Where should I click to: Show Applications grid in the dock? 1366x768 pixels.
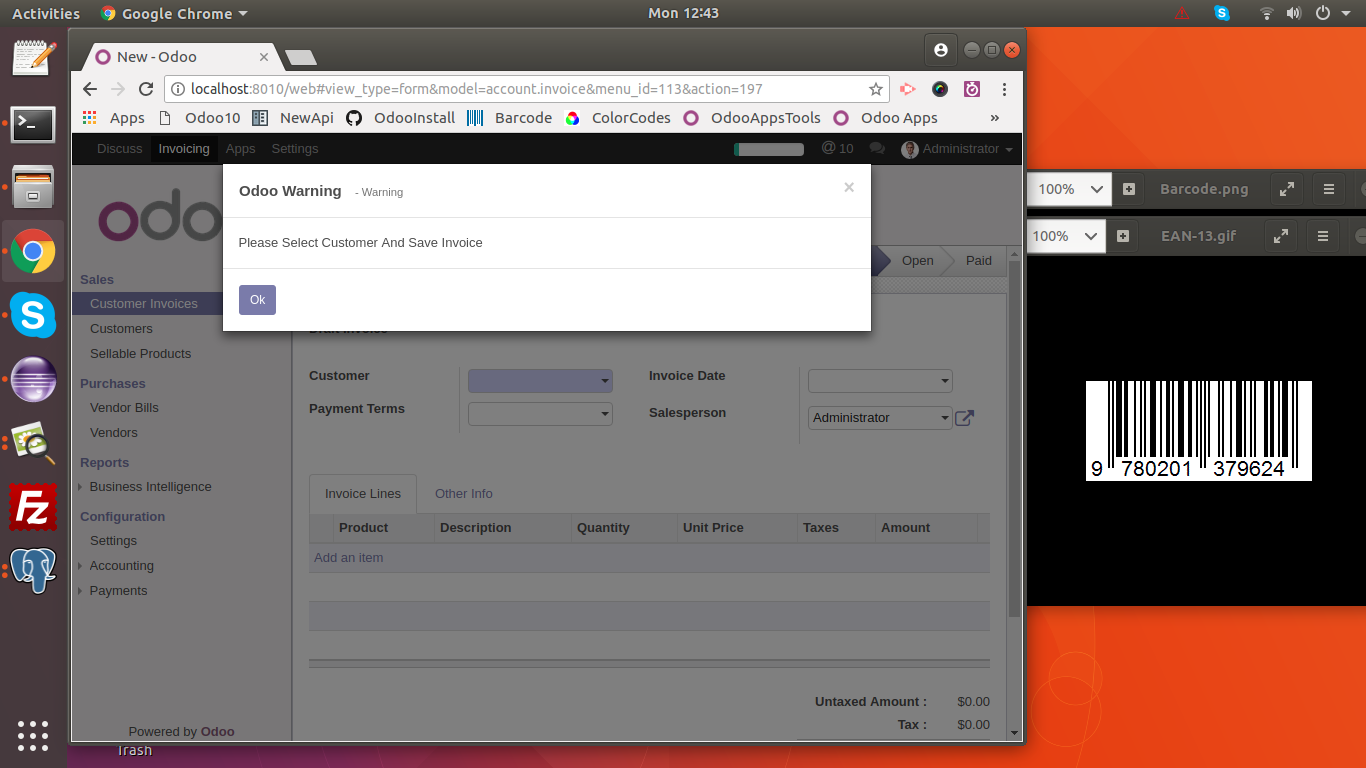33,735
